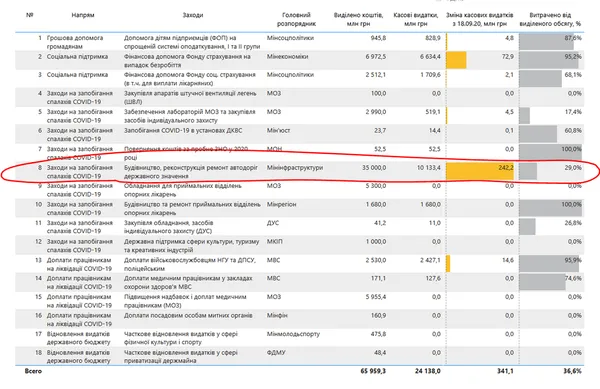The width and height of the screenshot is (600, 389).
Task: Click the 60,8% bar in row 6
Action: click(x=538, y=134)
